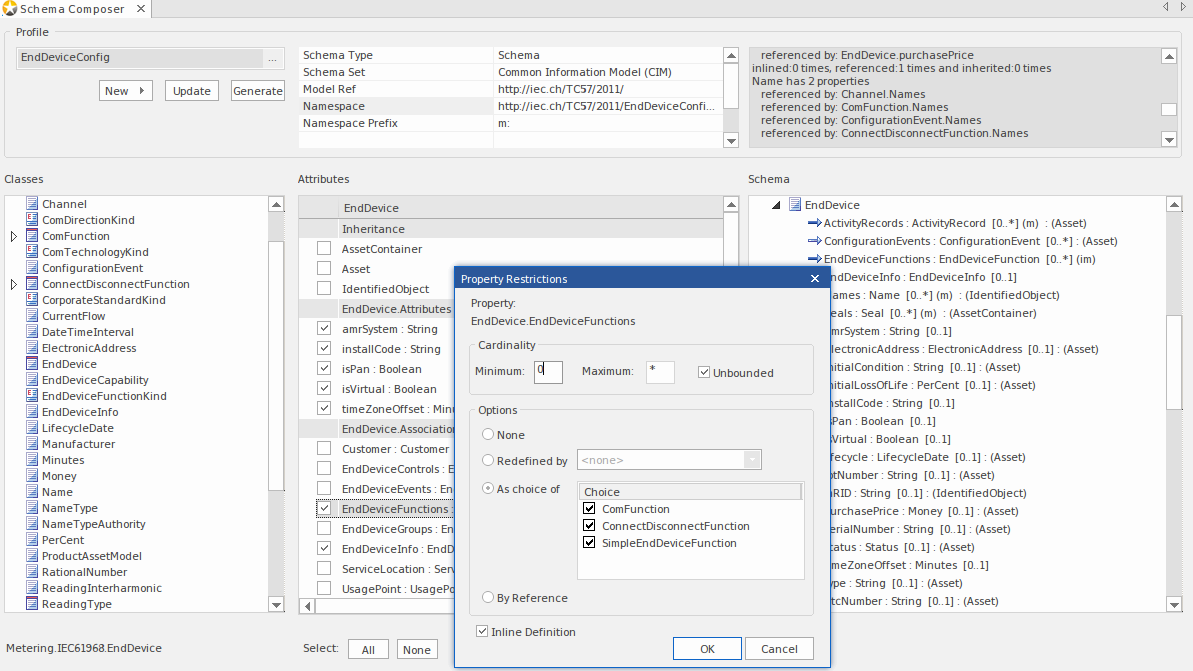Click OK in Property Restrictions dialog
The width and height of the screenshot is (1193, 671).
coord(706,649)
